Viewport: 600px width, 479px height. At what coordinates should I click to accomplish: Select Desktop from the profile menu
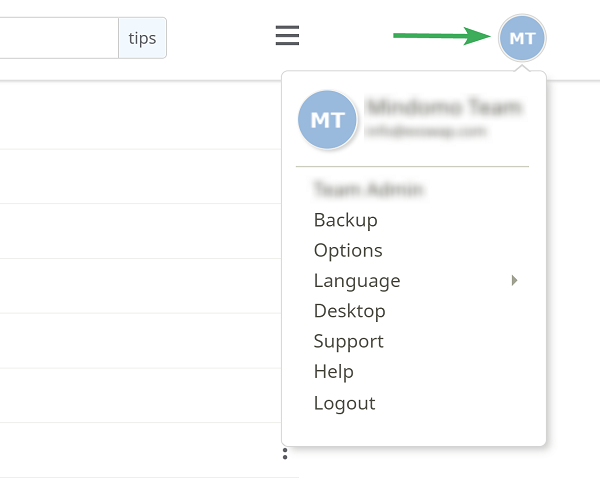click(349, 311)
